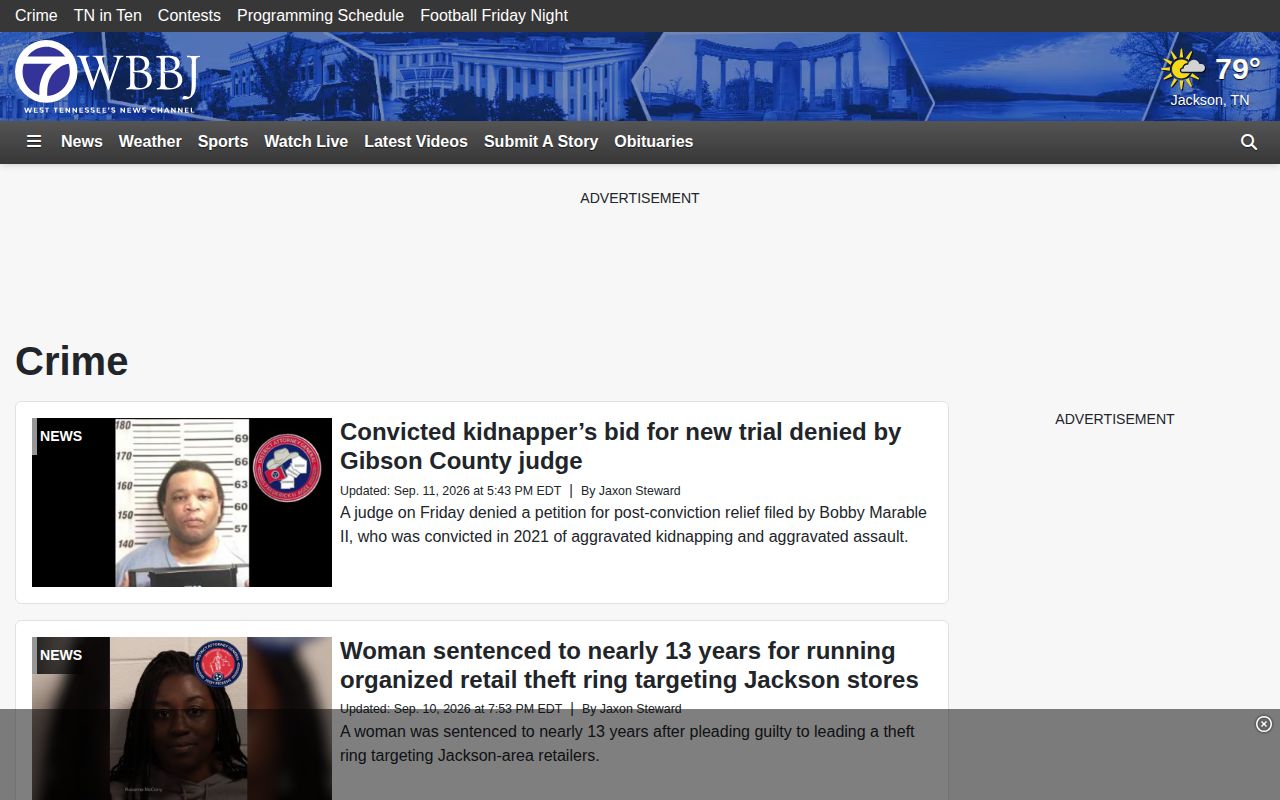Close the bottom overlay ad banner
The height and width of the screenshot is (800, 1280).
1264,724
